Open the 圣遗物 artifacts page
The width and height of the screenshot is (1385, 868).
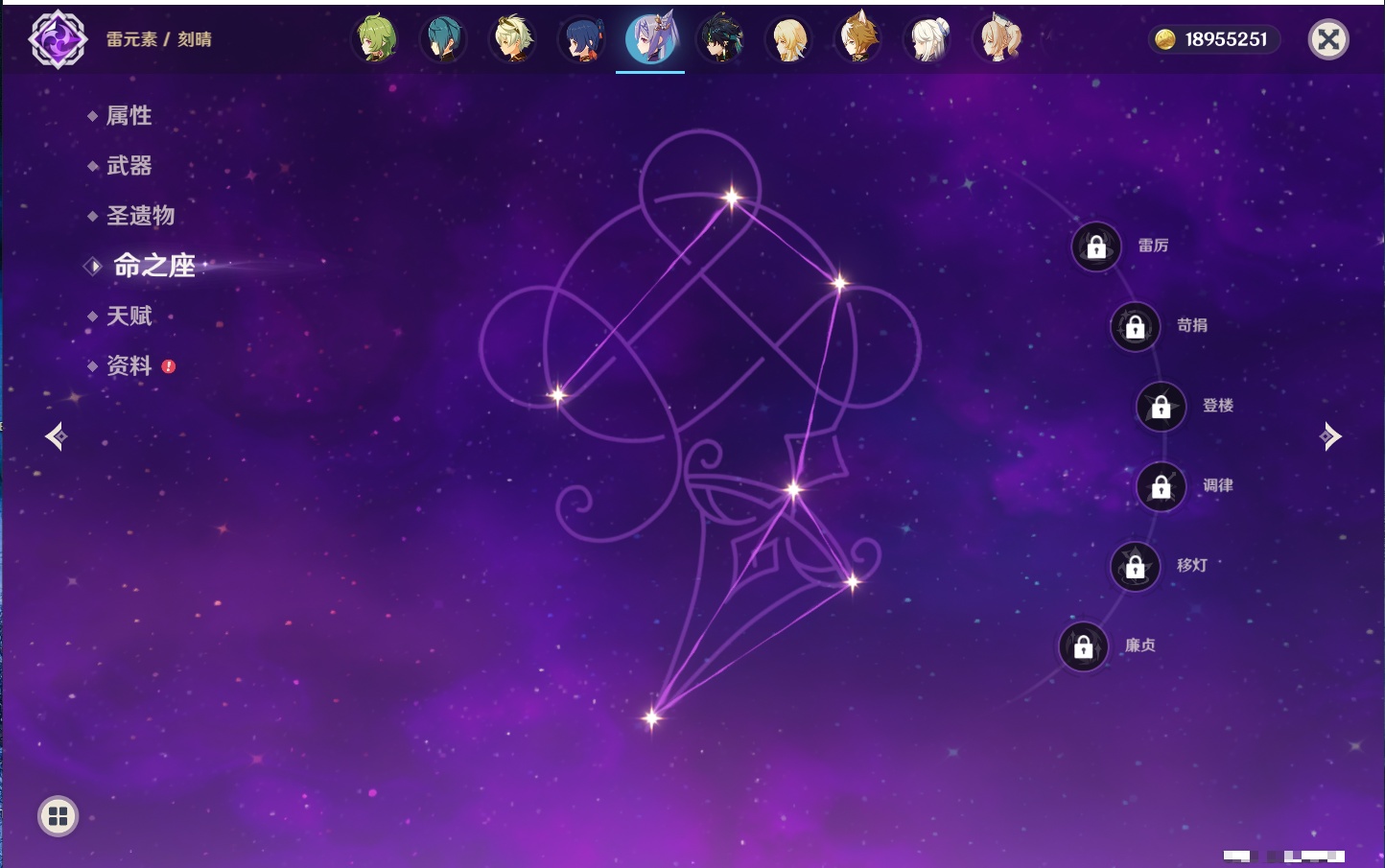pos(140,216)
